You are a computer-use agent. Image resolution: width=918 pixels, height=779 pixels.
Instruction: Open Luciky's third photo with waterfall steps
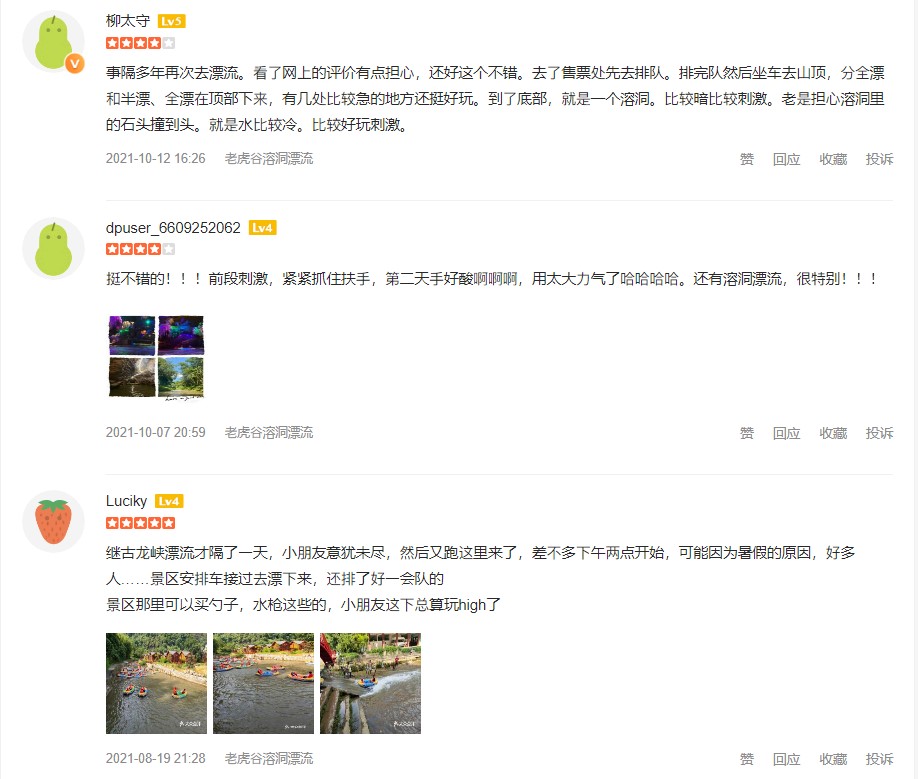[x=371, y=683]
